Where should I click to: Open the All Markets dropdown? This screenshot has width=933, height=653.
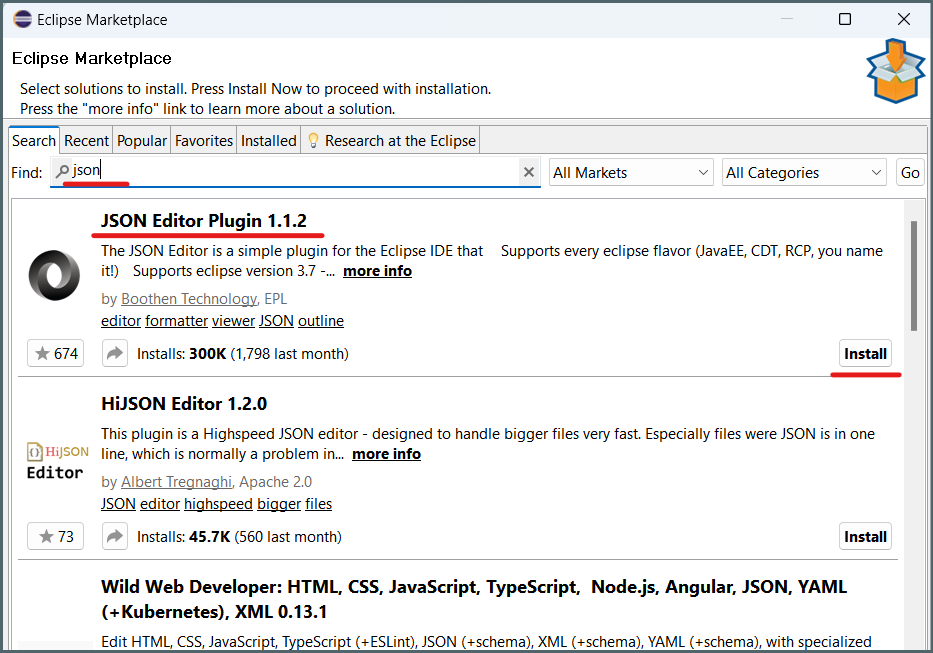(631, 173)
